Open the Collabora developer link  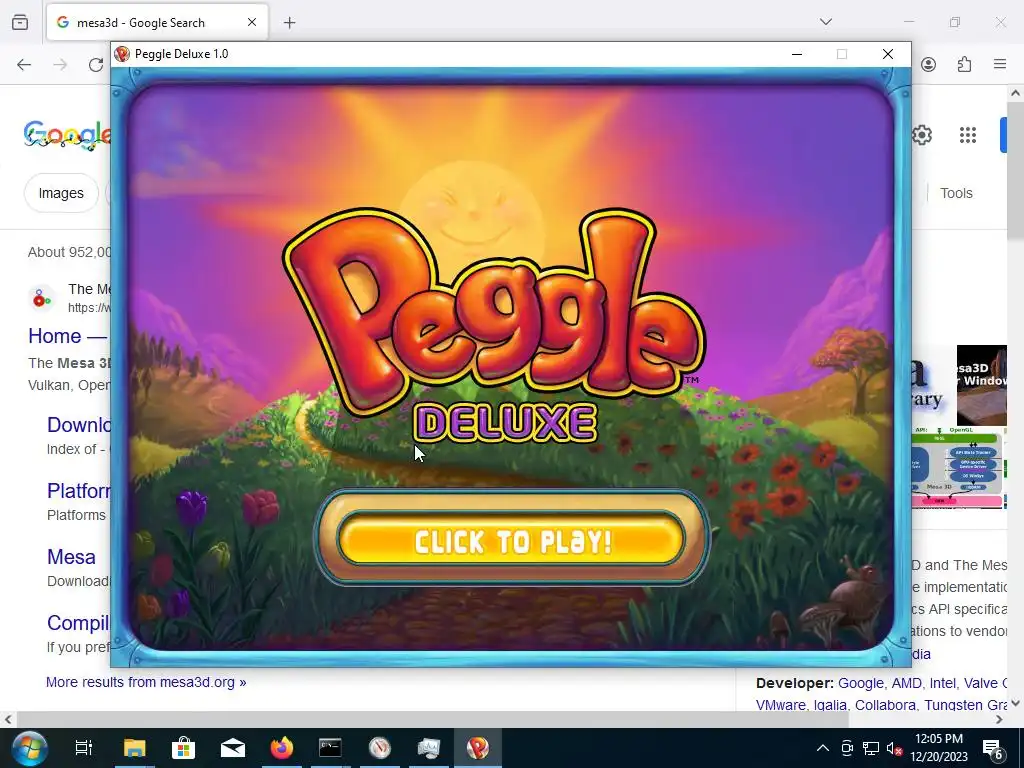[x=885, y=705]
